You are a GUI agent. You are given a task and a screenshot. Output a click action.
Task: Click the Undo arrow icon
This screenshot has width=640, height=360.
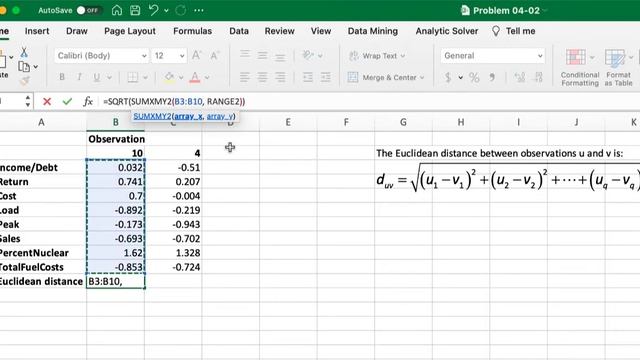[153, 10]
